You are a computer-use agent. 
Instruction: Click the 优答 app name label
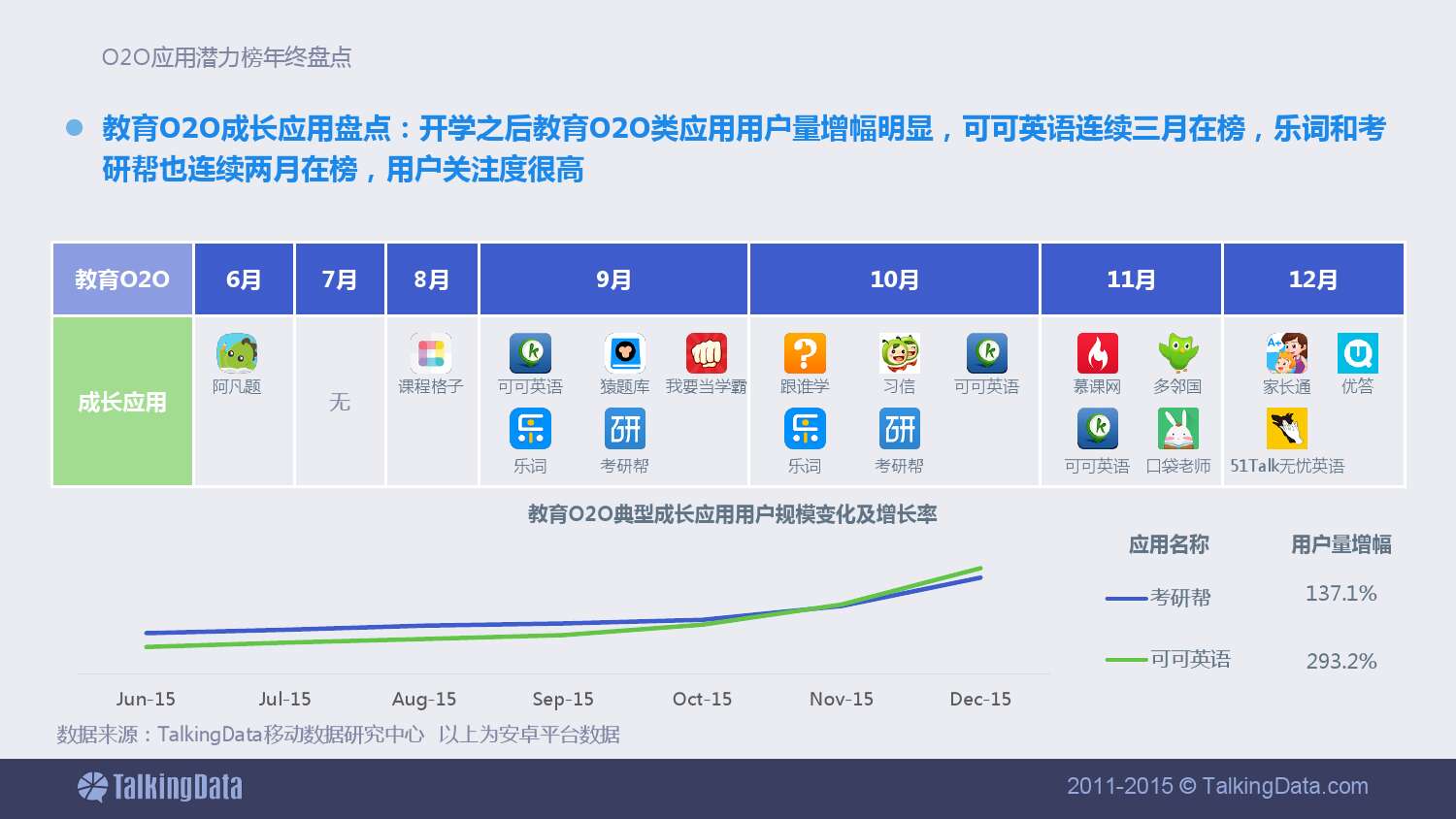click(x=1358, y=386)
